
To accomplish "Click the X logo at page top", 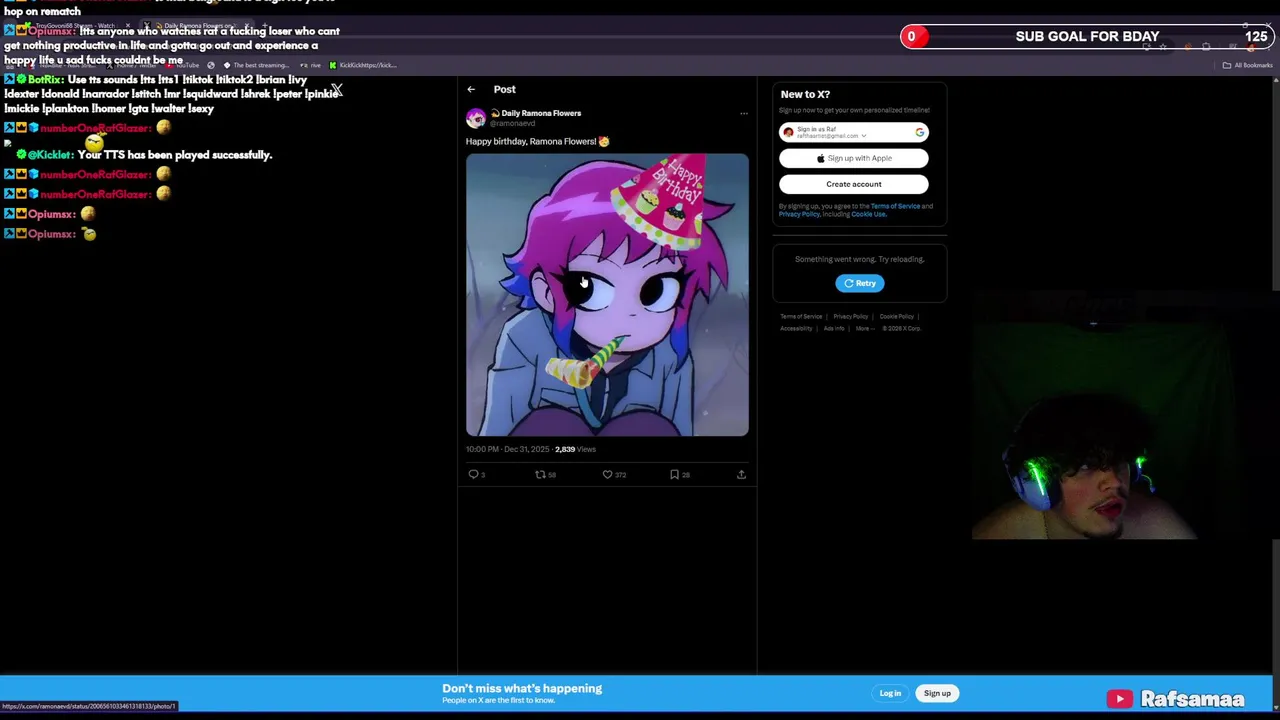I will (337, 90).
